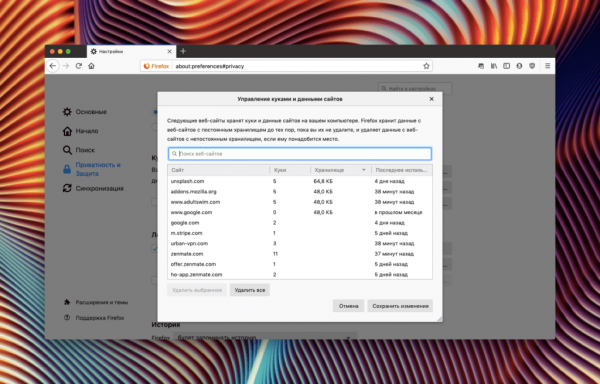
Task: Click the '37 минут назад' last-used cell
Action: 394,254
